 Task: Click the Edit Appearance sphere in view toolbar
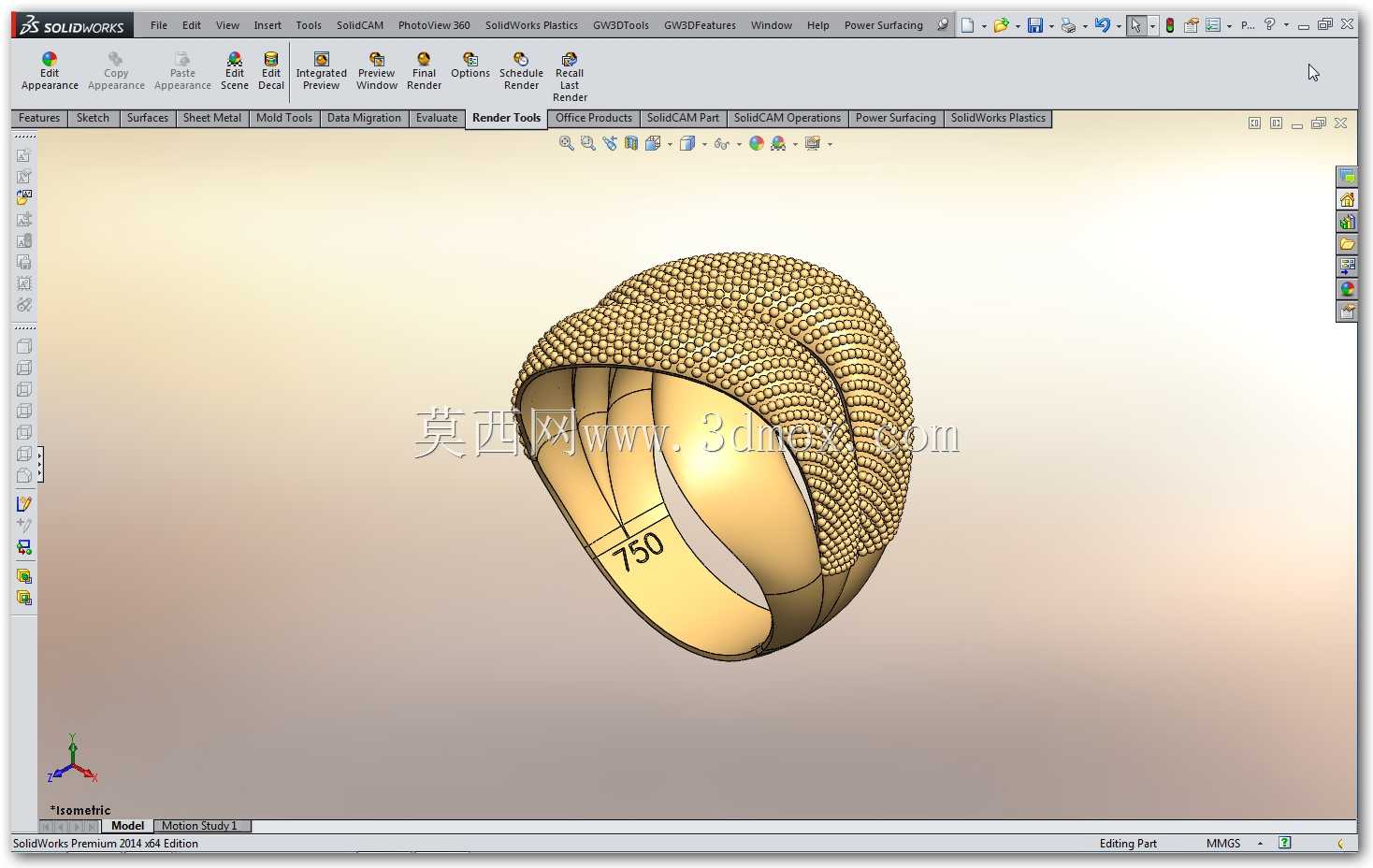(757, 143)
